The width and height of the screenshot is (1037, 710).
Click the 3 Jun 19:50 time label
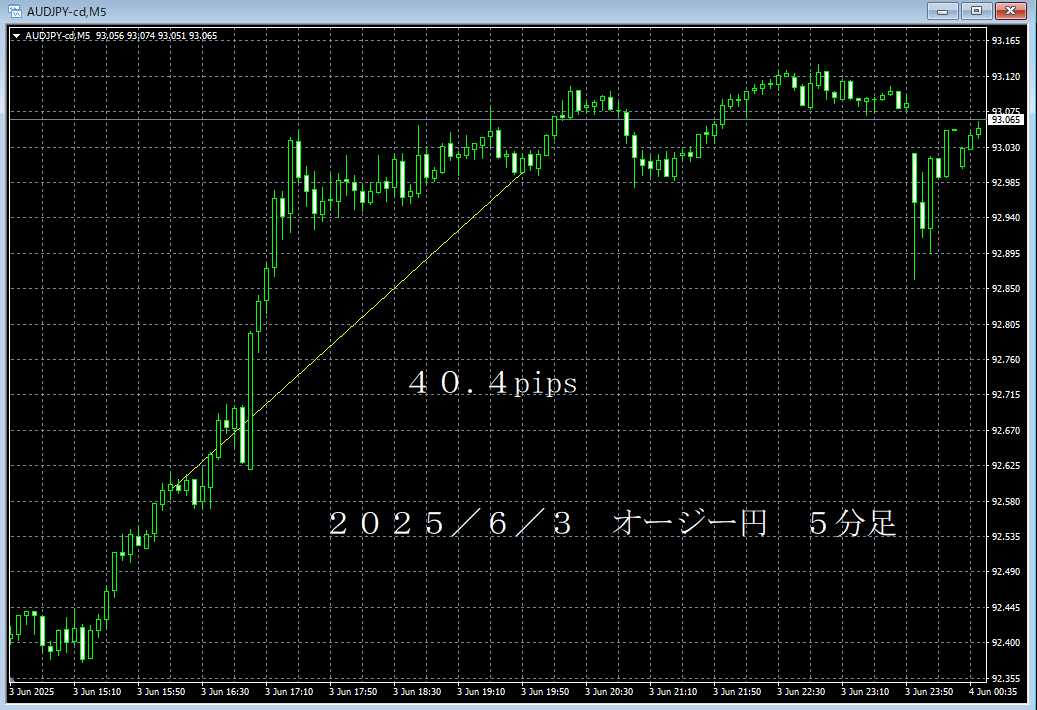click(545, 691)
